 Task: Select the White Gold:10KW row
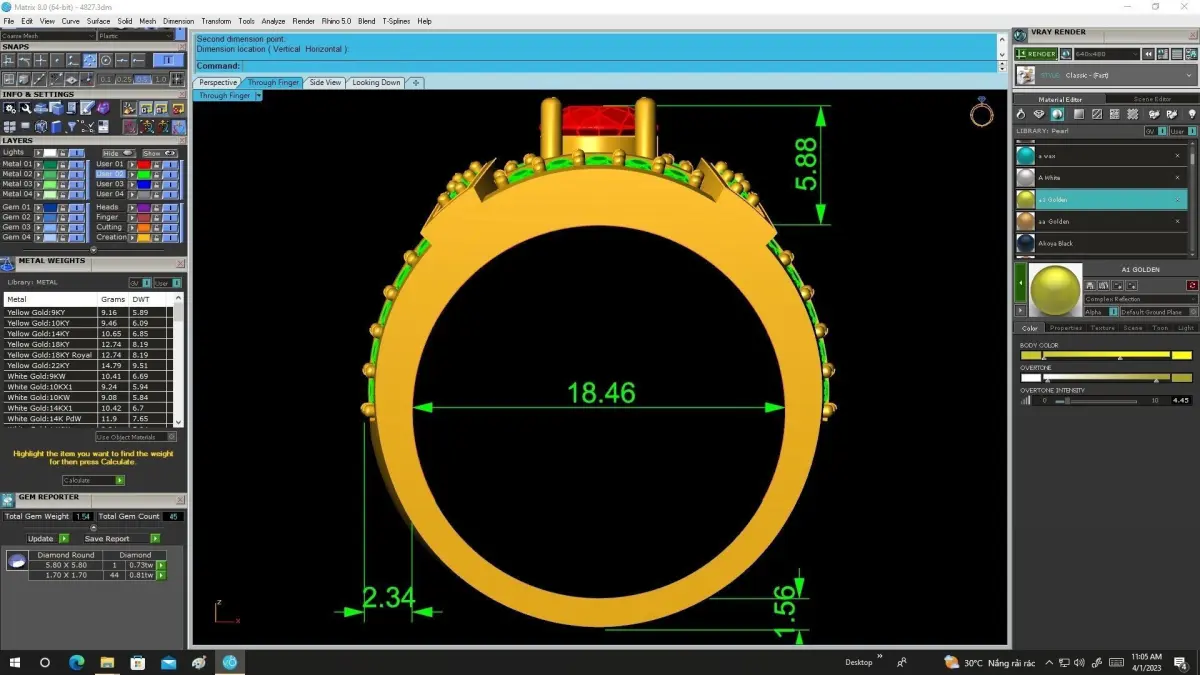(x=88, y=397)
